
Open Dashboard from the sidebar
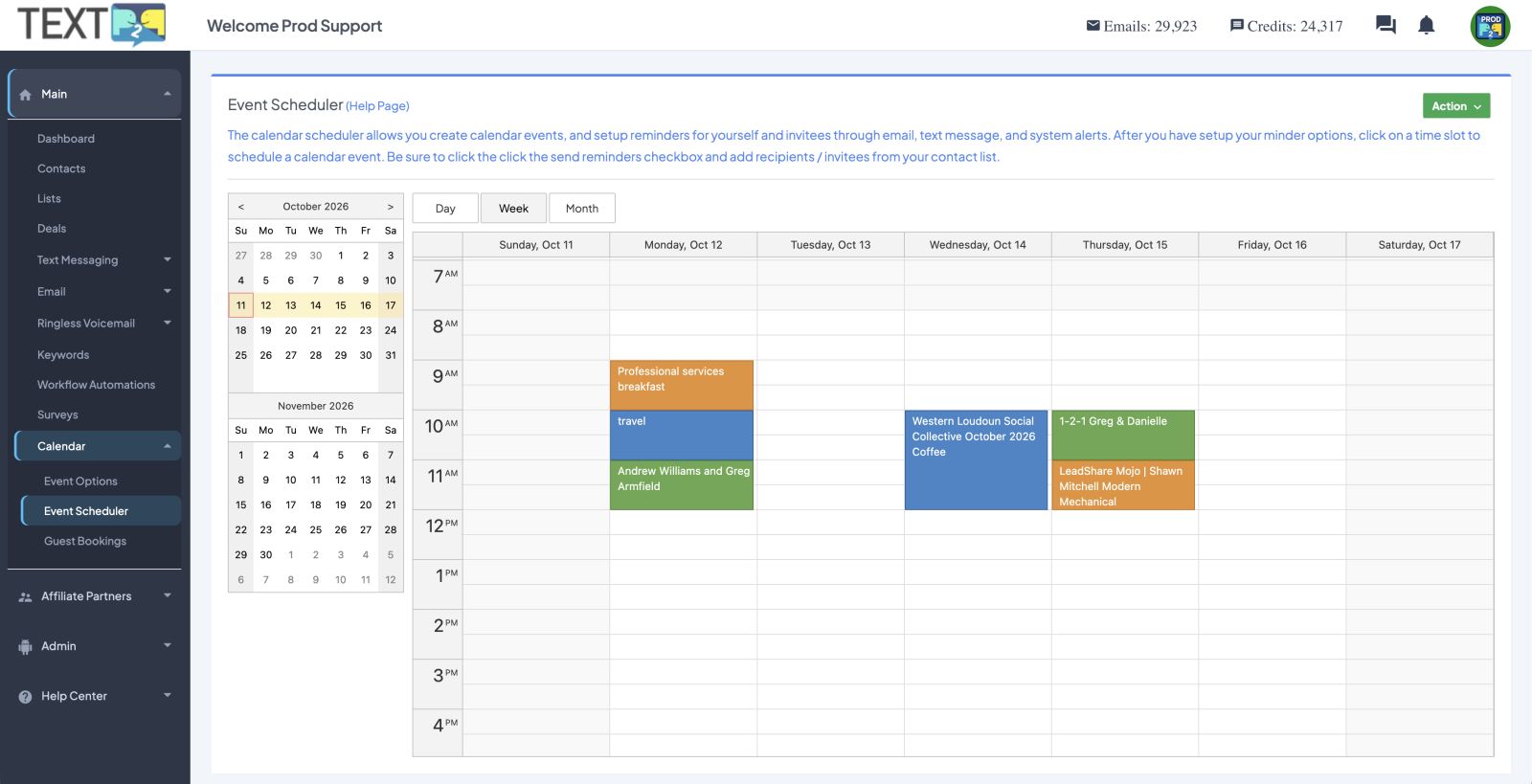tap(66, 139)
